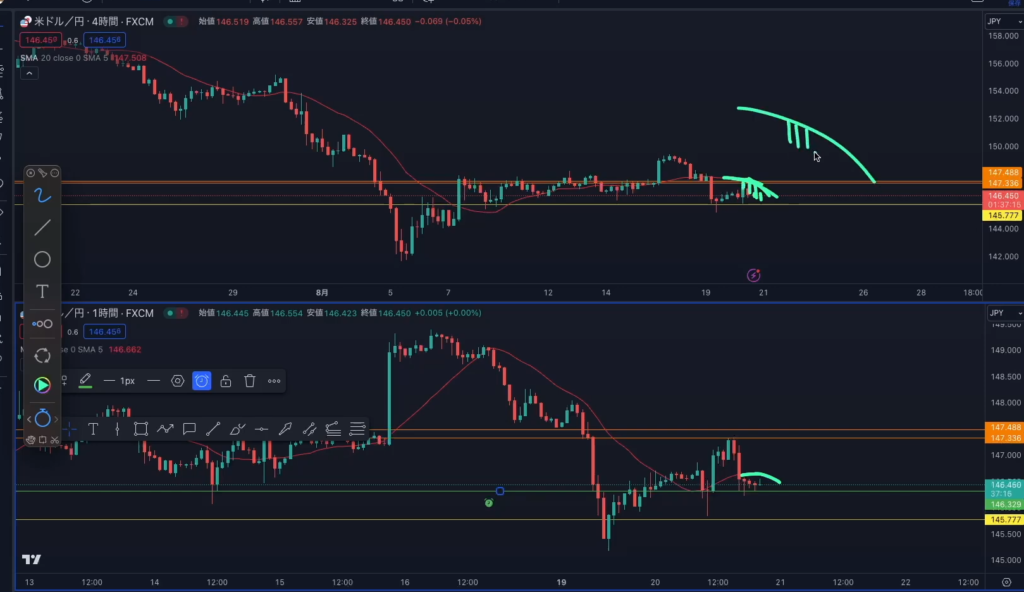This screenshot has height=592, width=1024.
Task: Select the zigzag path tool
Action: (165, 429)
